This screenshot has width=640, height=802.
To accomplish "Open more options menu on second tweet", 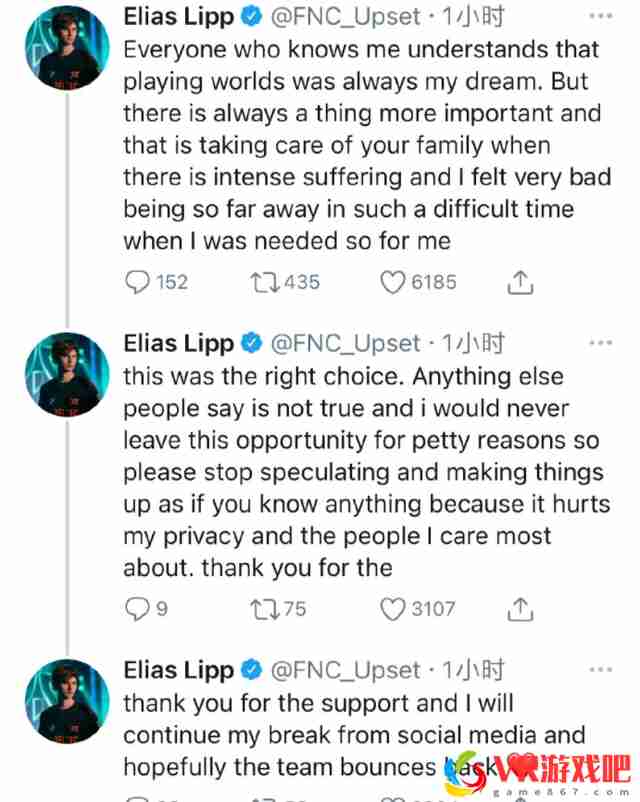I will click(601, 343).
